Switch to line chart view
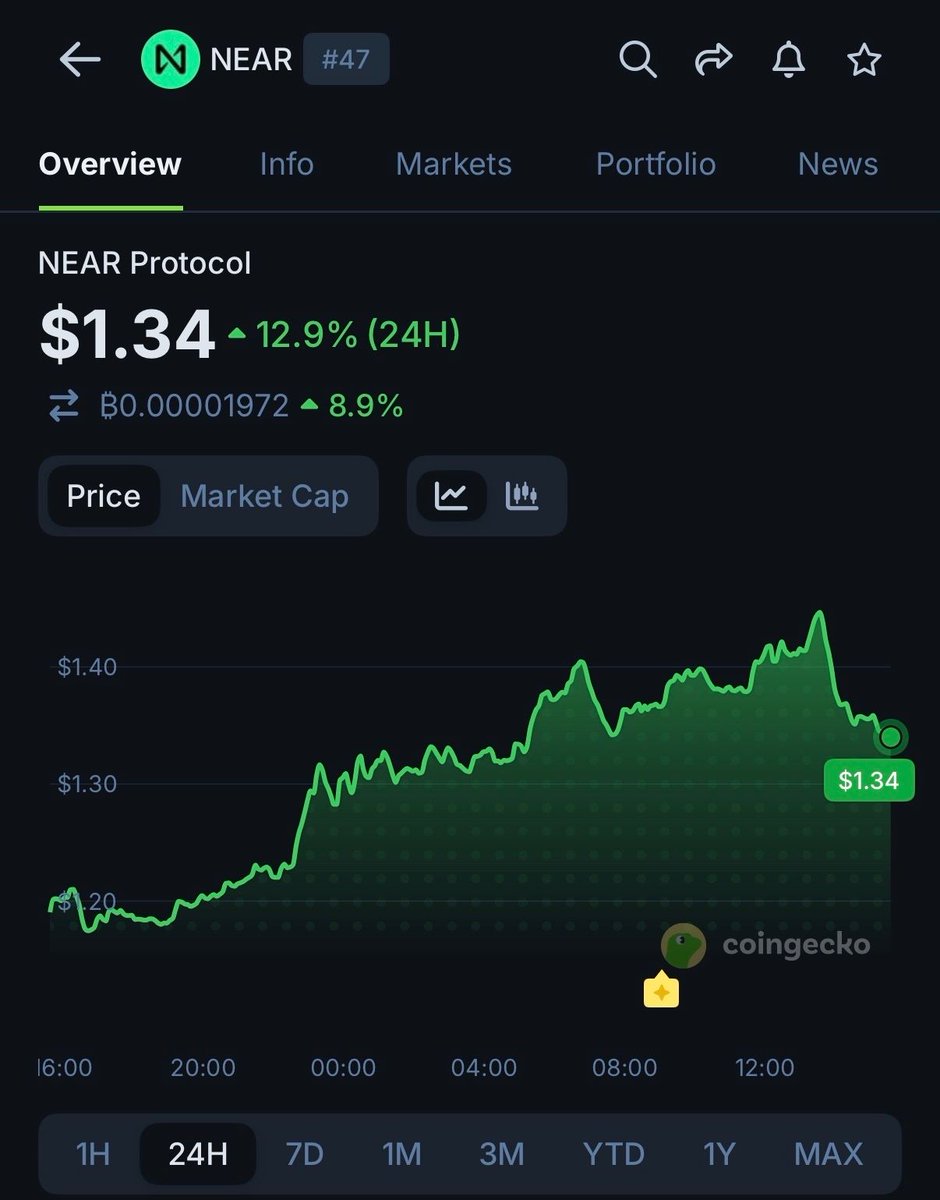940x1200 pixels. 451,496
